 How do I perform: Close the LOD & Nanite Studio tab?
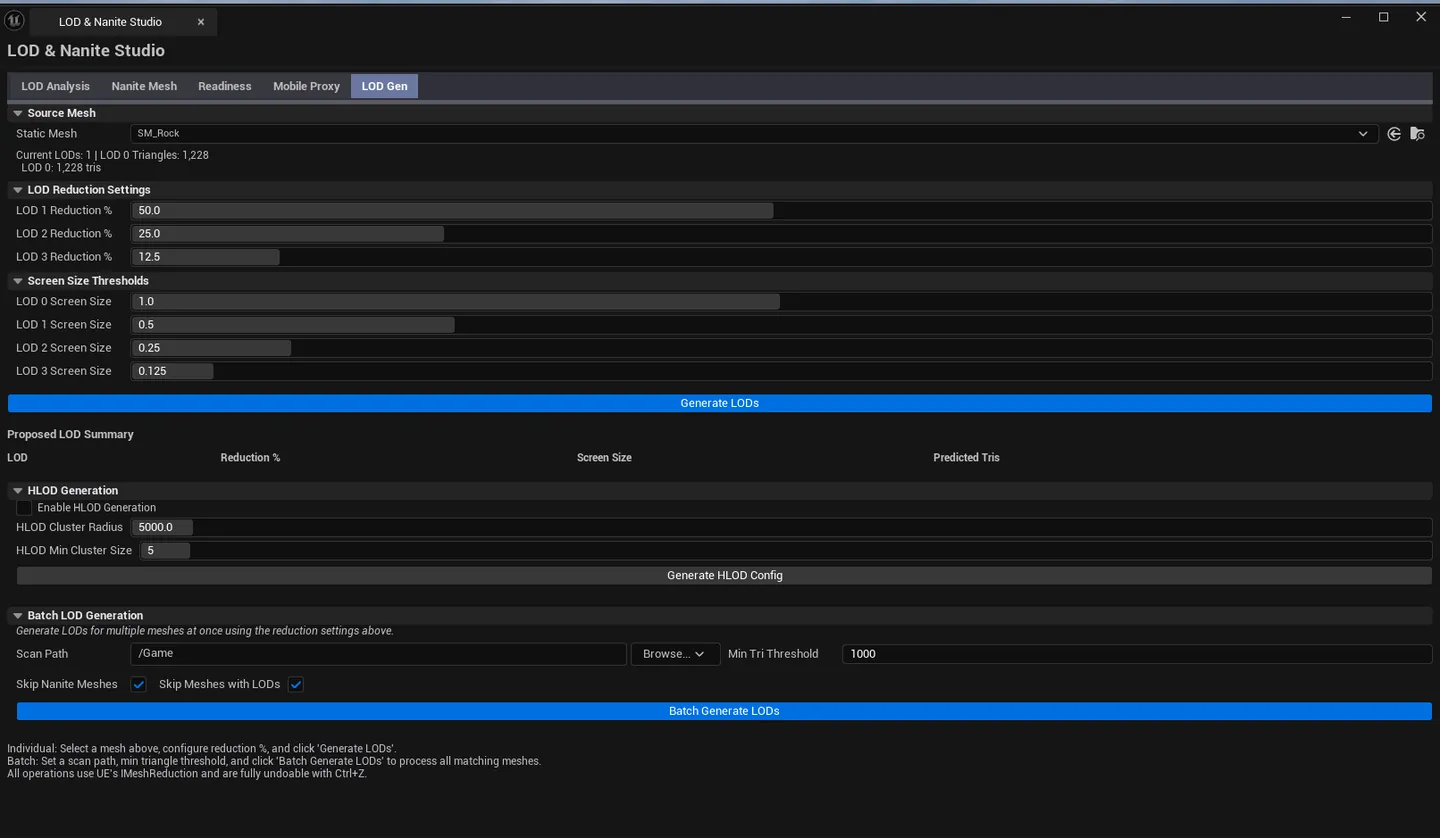pyautogui.click(x=201, y=22)
